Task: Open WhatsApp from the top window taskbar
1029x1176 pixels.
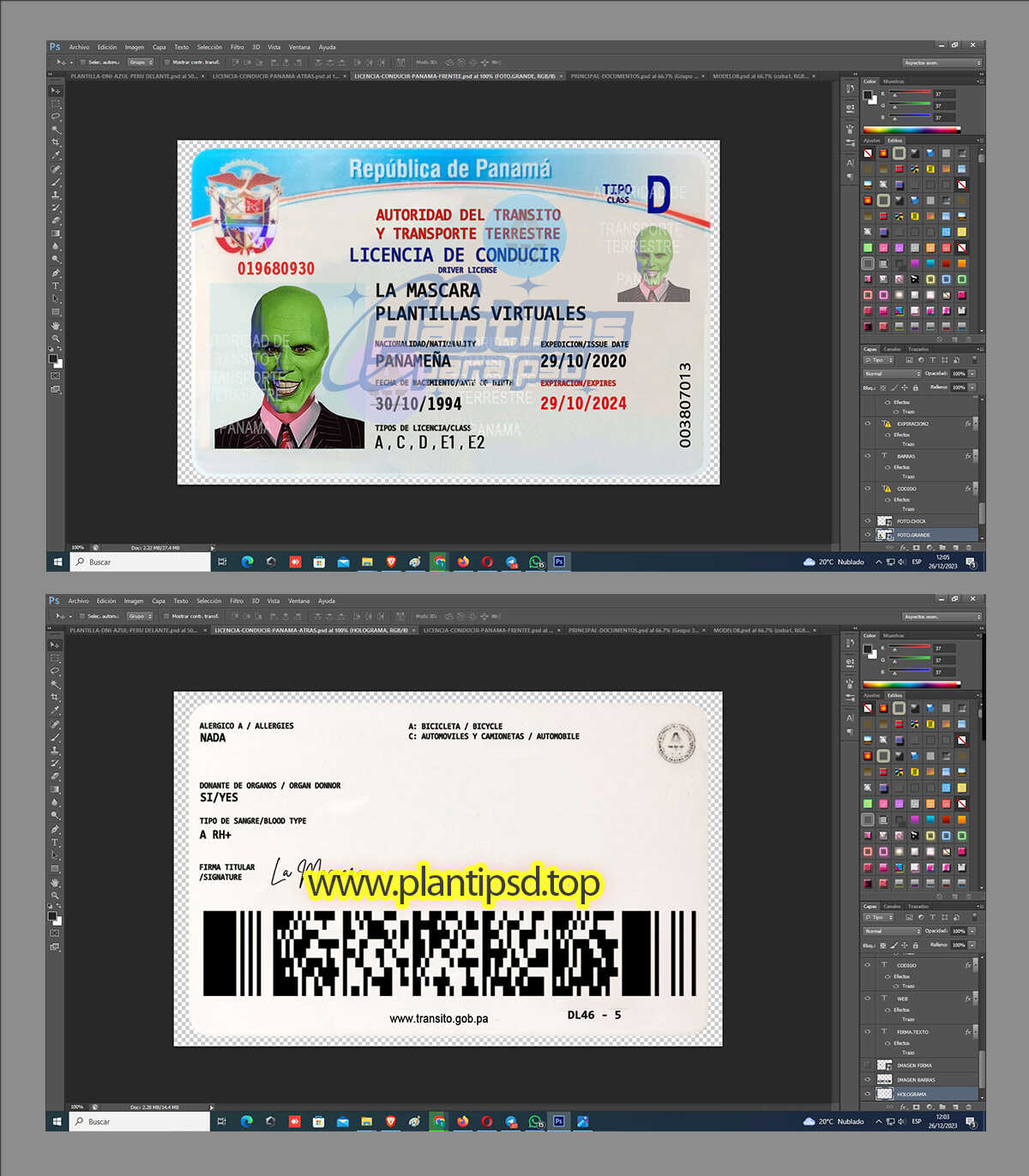Action: coord(536,562)
